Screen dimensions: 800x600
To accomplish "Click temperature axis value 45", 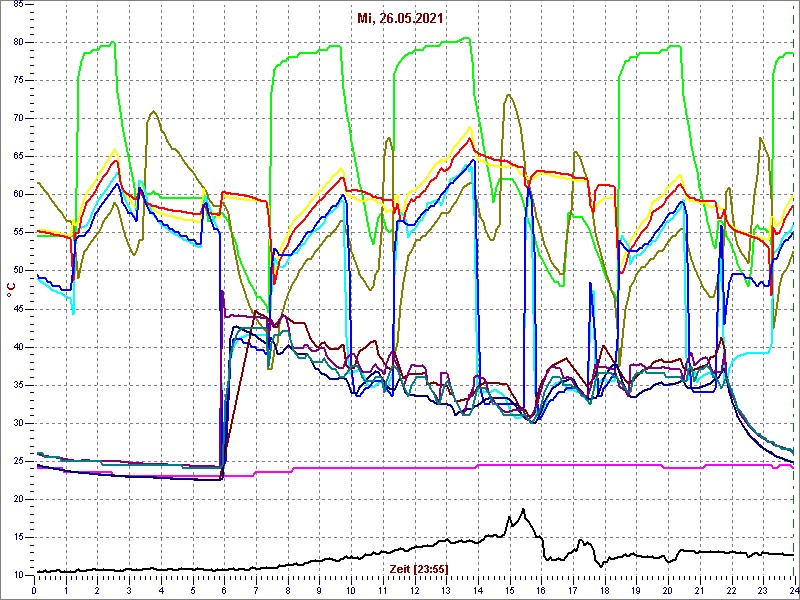I will click(18, 309).
